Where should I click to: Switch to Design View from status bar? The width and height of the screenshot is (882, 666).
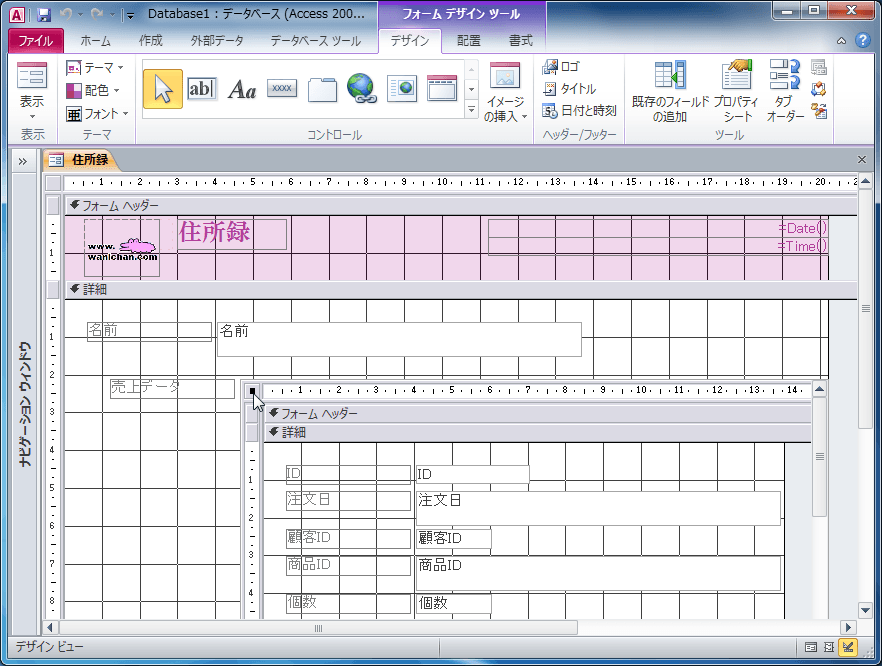click(x=848, y=647)
